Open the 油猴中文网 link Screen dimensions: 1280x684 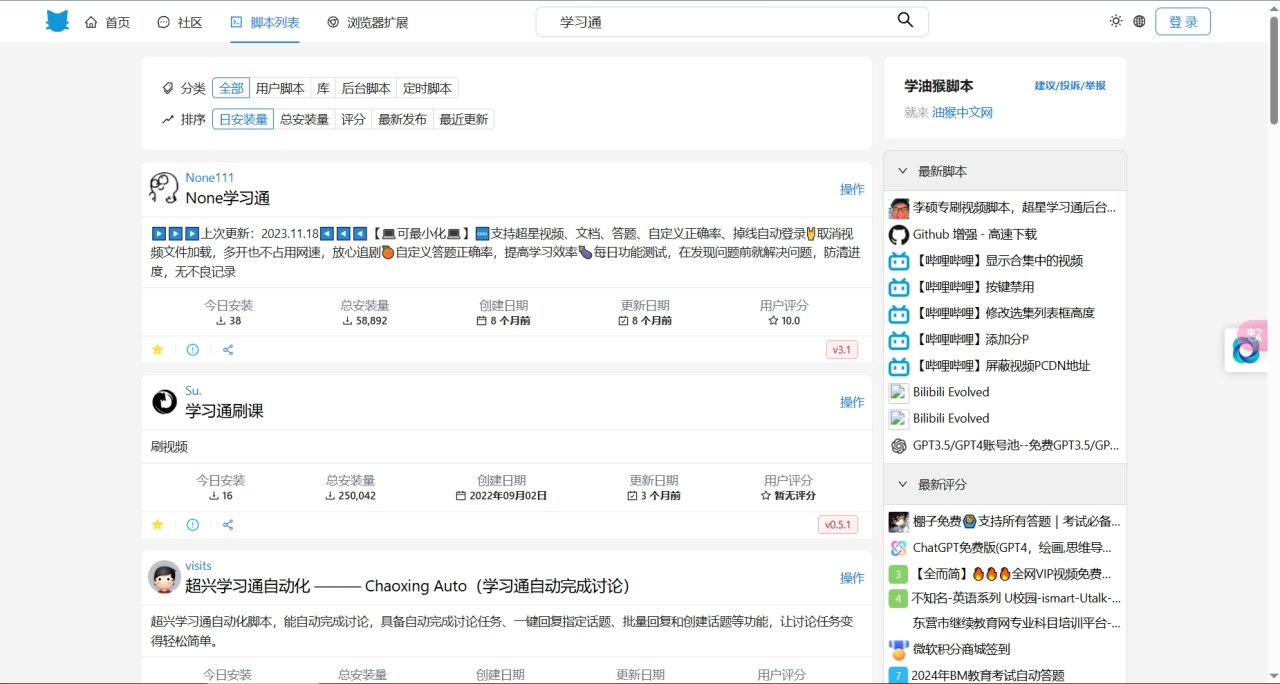click(x=962, y=113)
